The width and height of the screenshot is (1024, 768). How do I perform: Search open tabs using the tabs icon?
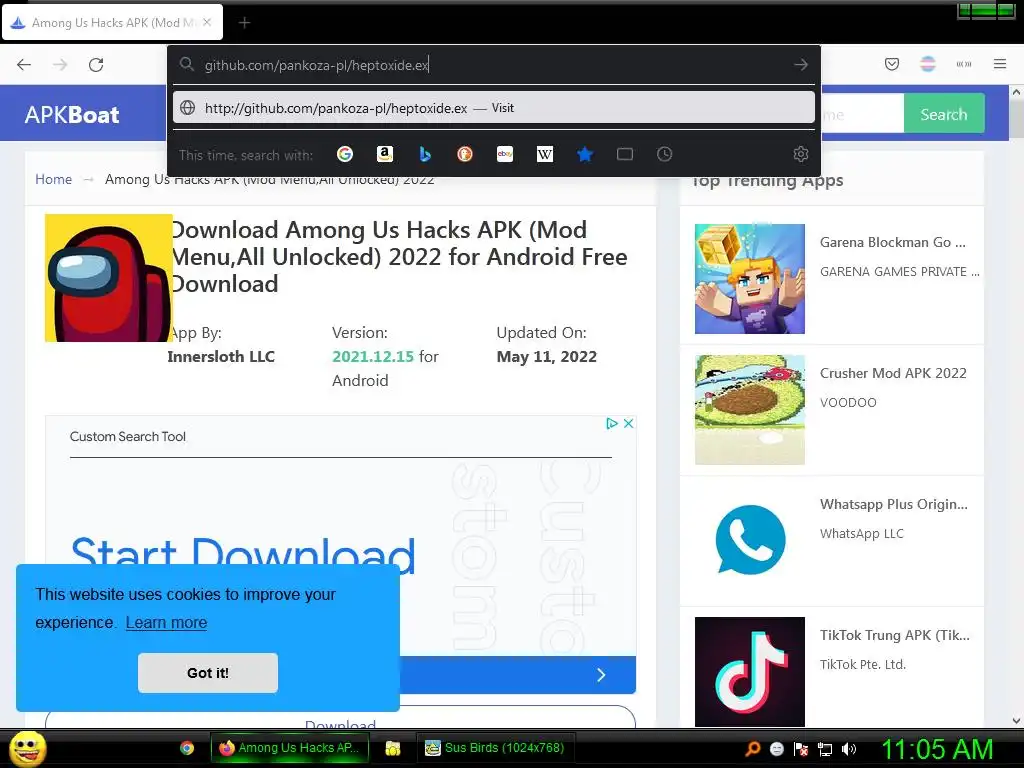pos(625,154)
